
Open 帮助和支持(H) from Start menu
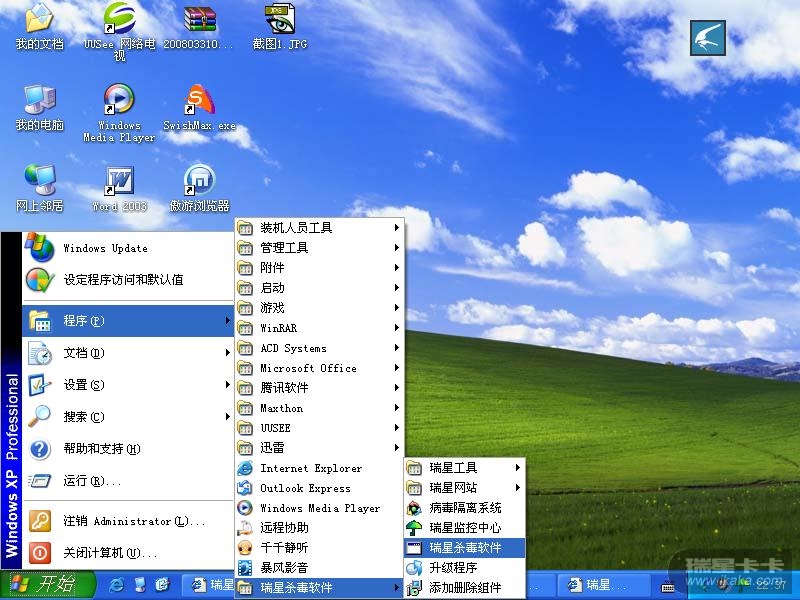[128, 449]
